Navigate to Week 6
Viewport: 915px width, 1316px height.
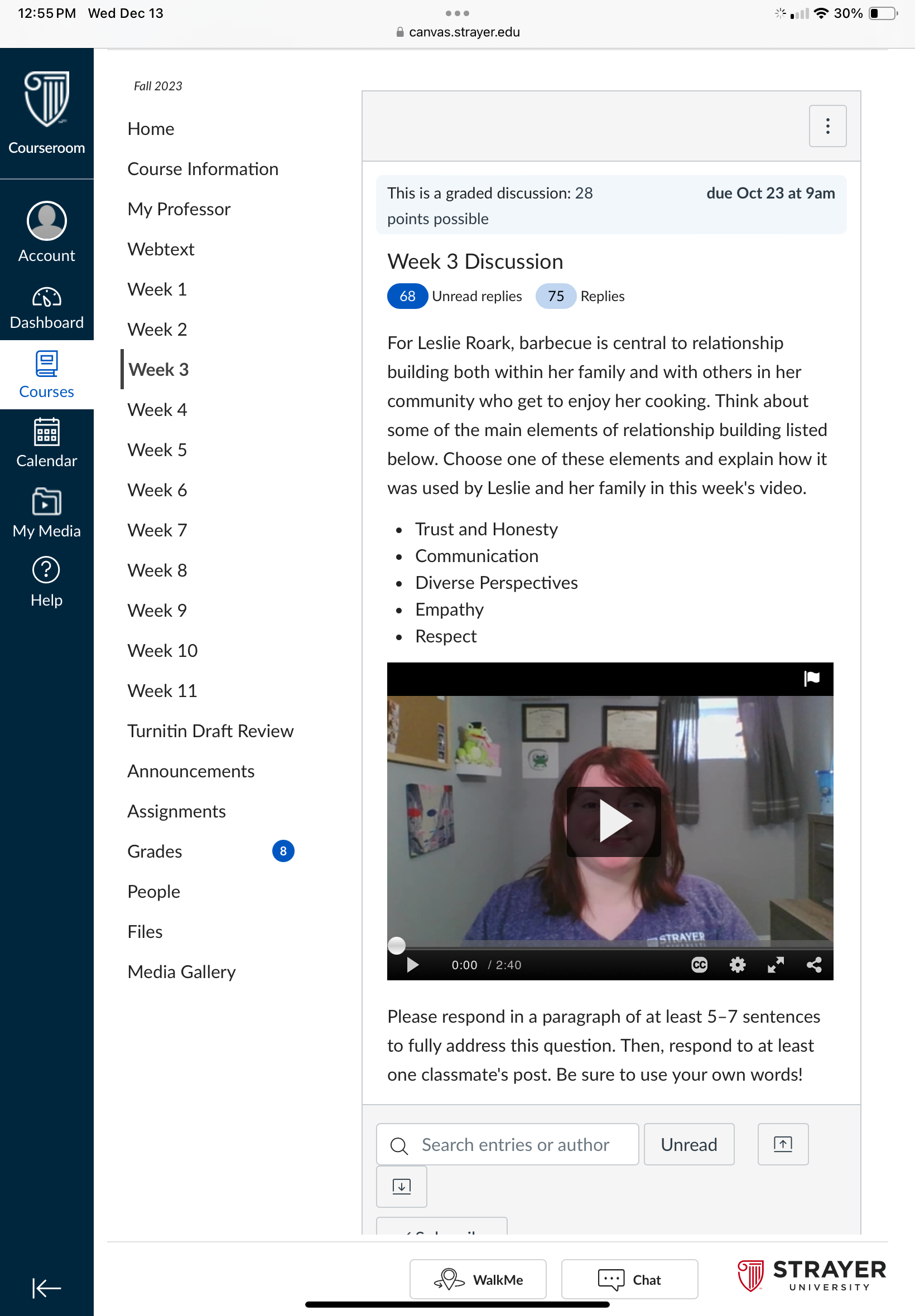click(158, 490)
